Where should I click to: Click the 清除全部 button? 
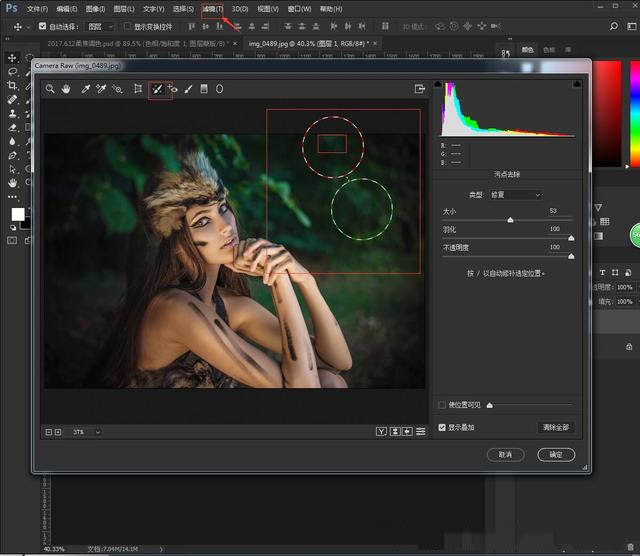coord(555,427)
